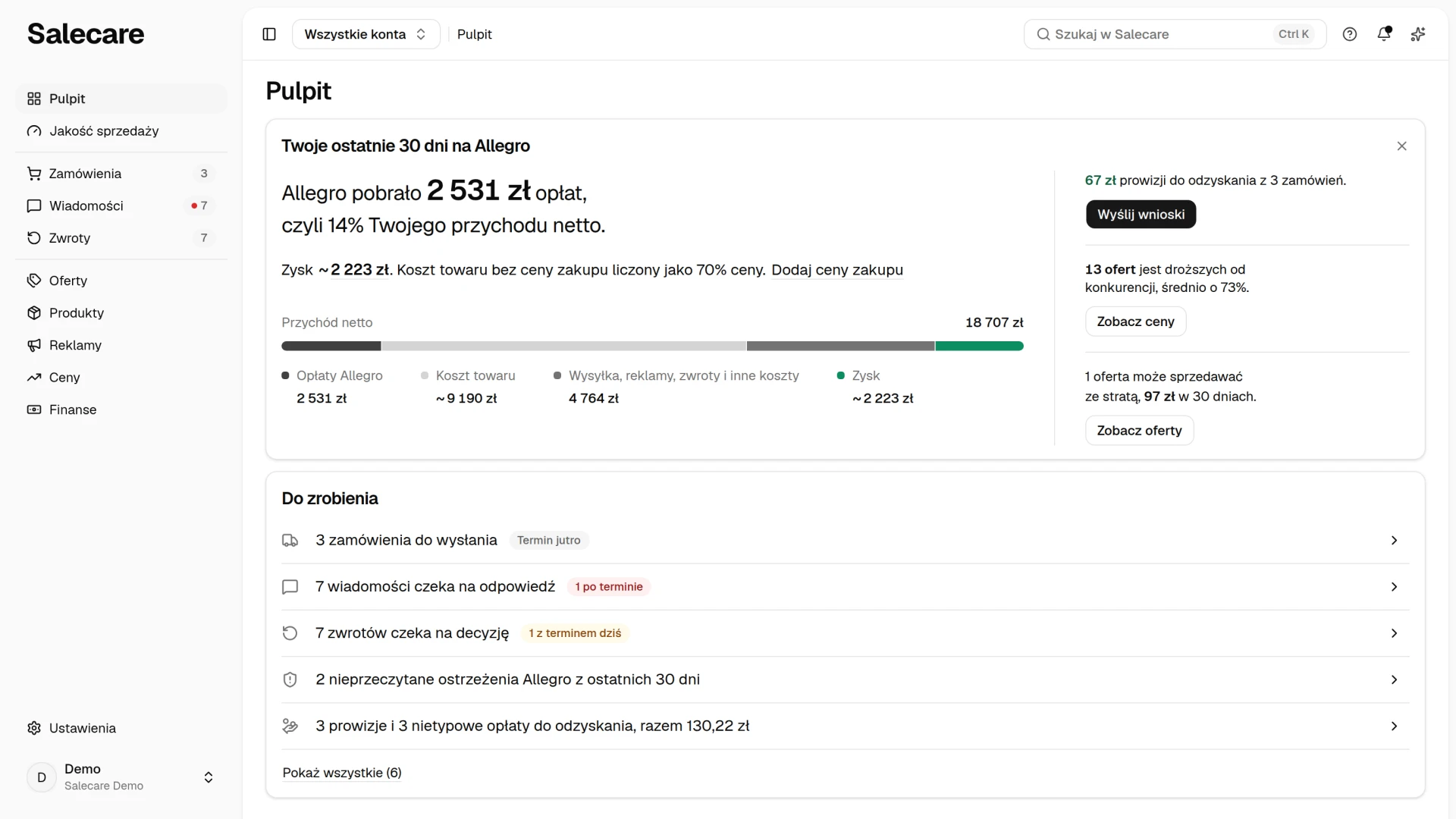
Task: Click the Wyślij wnioski button
Action: [1141, 215]
